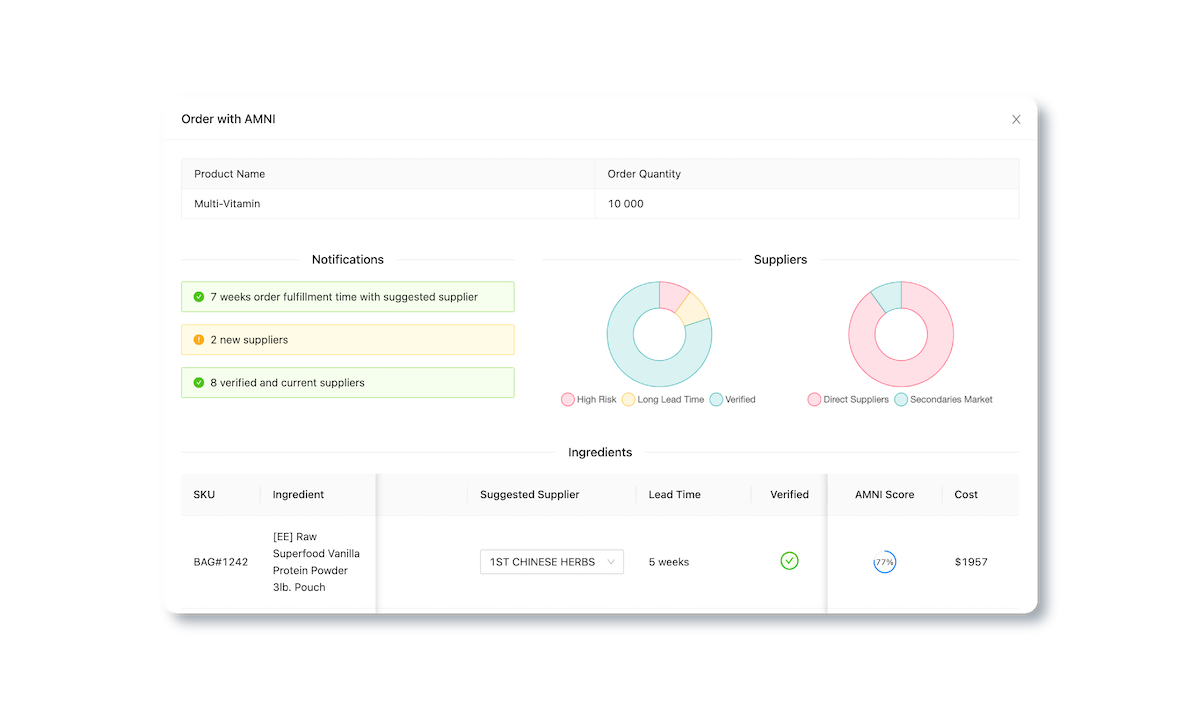Toggle the High Risk legend item
1200x720 pixels.
tap(589, 399)
